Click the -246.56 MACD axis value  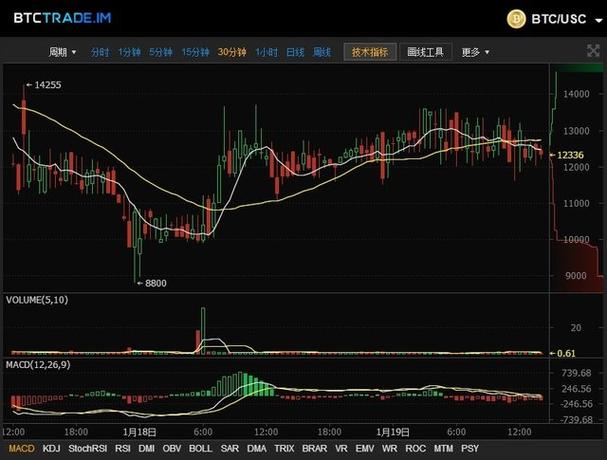click(x=576, y=404)
